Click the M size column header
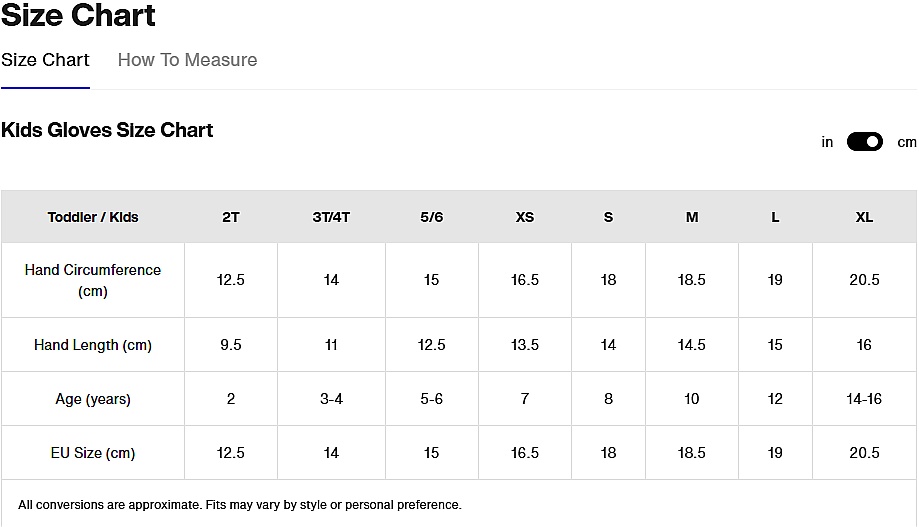919x527 pixels. click(x=692, y=217)
